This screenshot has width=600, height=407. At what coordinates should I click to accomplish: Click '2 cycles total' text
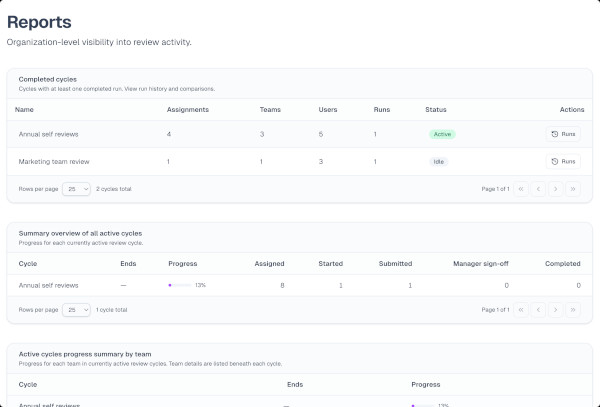click(x=114, y=189)
